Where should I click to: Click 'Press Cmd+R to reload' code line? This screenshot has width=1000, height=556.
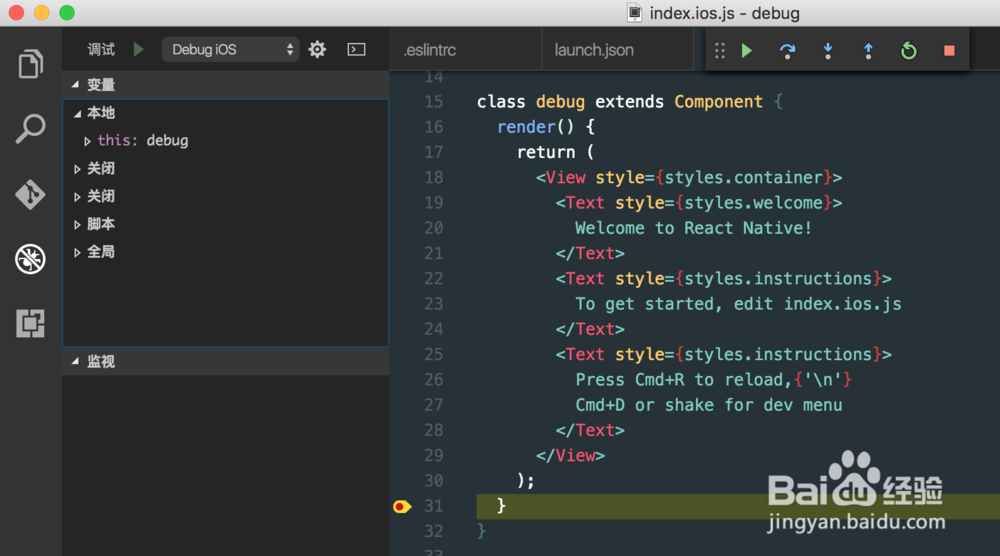(713, 379)
